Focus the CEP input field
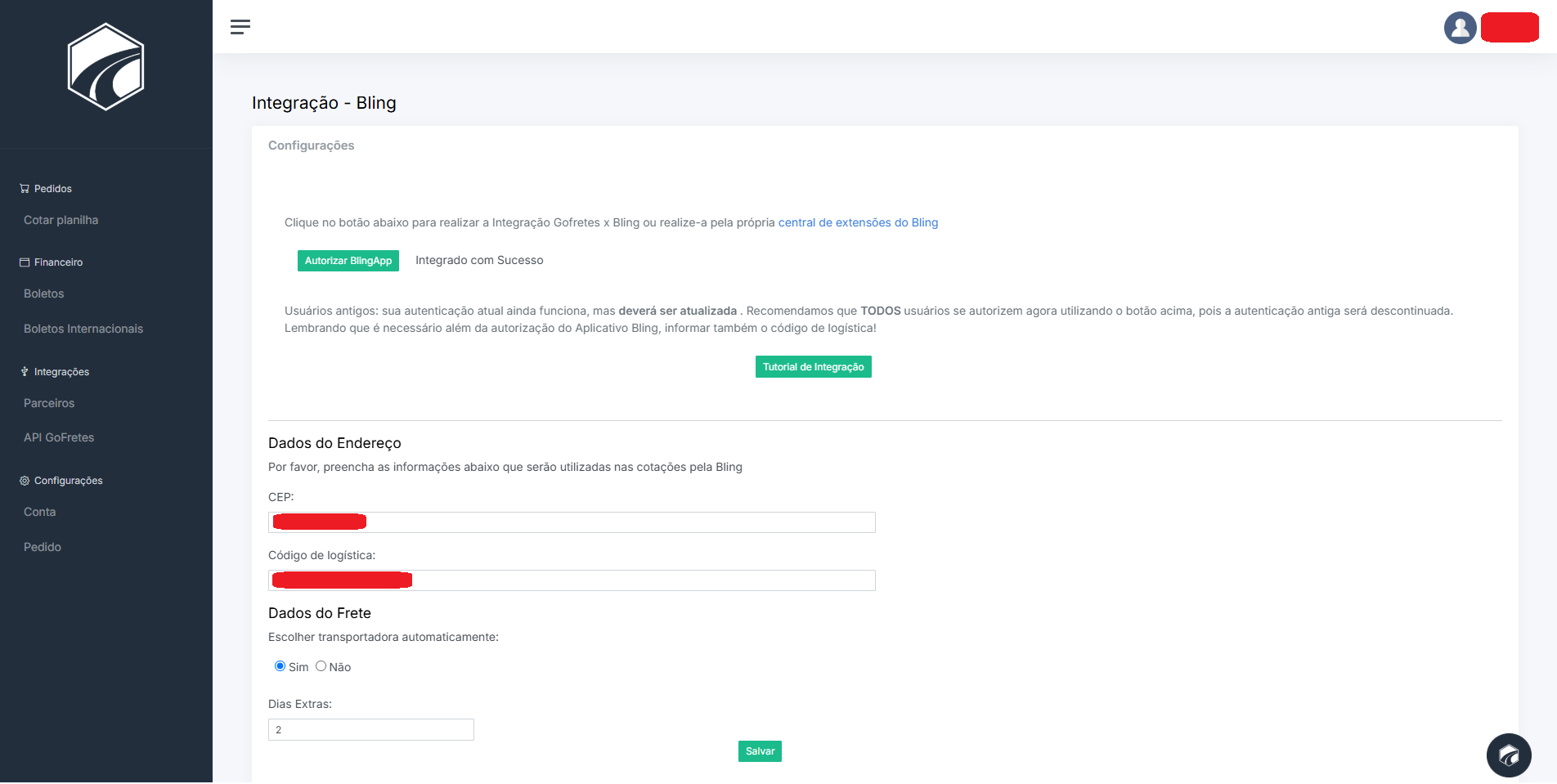 pyautogui.click(x=572, y=522)
